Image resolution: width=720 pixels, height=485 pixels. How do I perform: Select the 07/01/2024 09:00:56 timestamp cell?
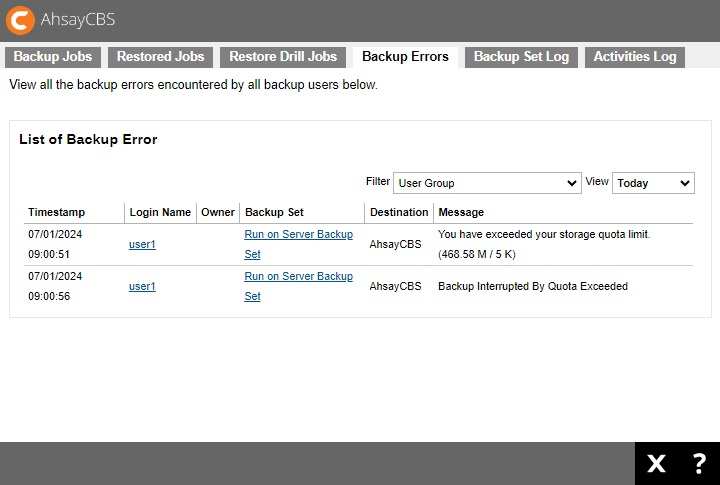tap(55, 286)
